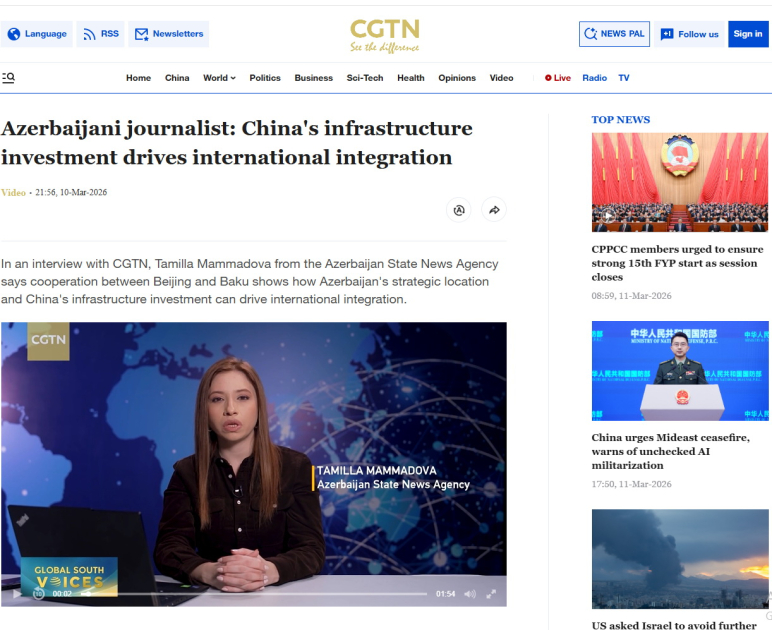Image resolution: width=772 pixels, height=630 pixels.
Task: Open the Newsletters envelope button
Action: (x=168, y=34)
